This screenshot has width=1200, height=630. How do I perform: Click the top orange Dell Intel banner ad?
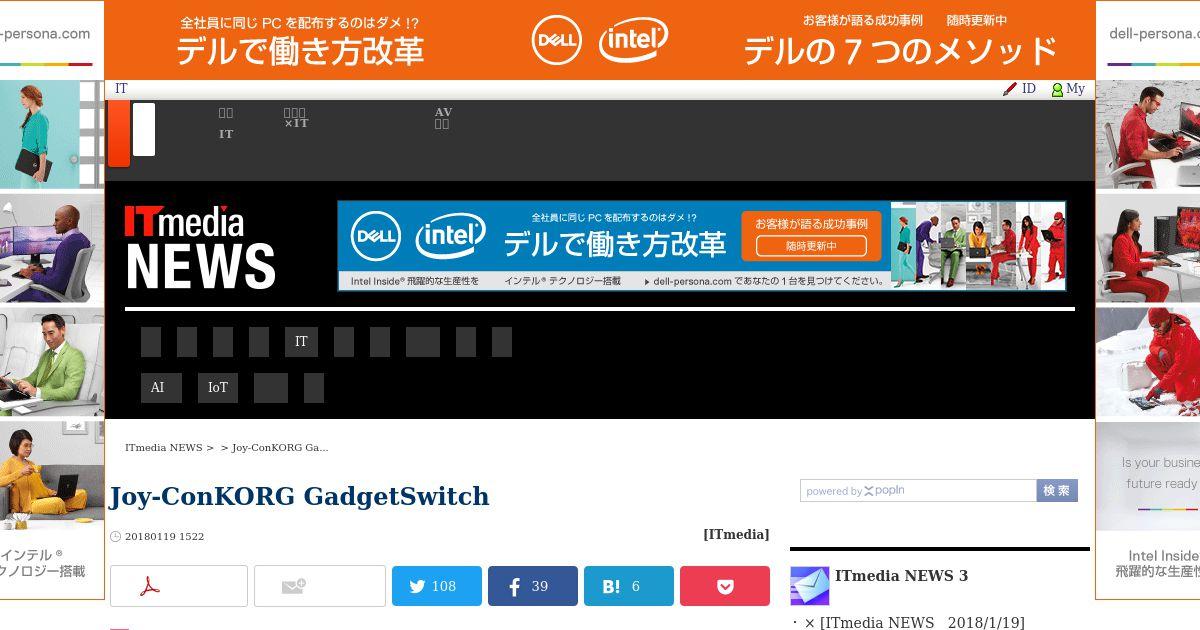click(x=600, y=40)
